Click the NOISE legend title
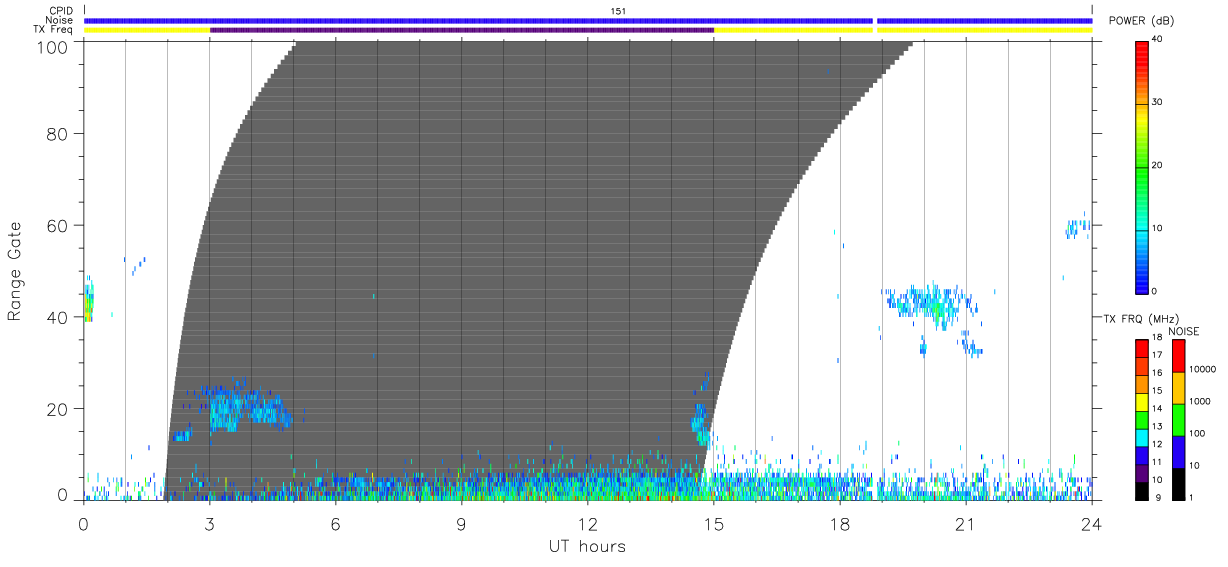 pos(1184,331)
